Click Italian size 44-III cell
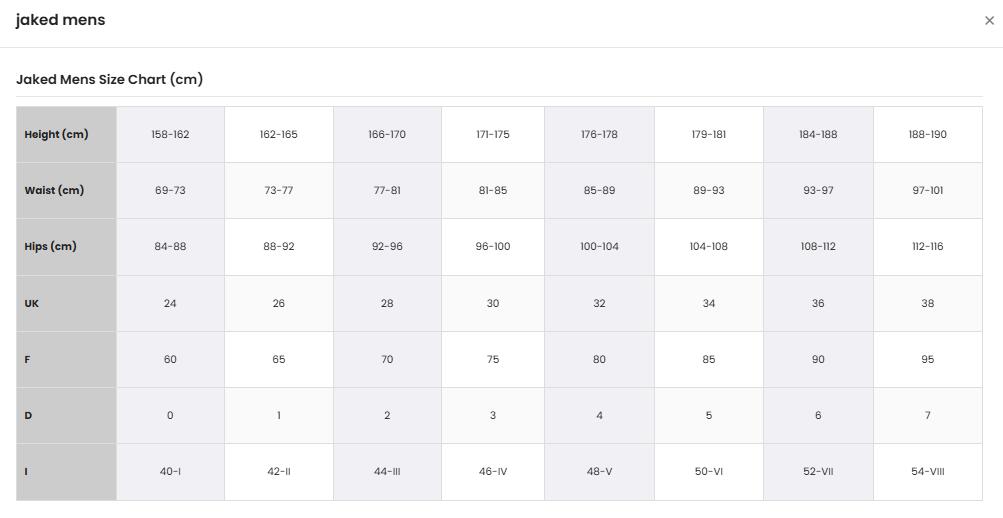This screenshot has height=518, width=1003. [x=387, y=472]
